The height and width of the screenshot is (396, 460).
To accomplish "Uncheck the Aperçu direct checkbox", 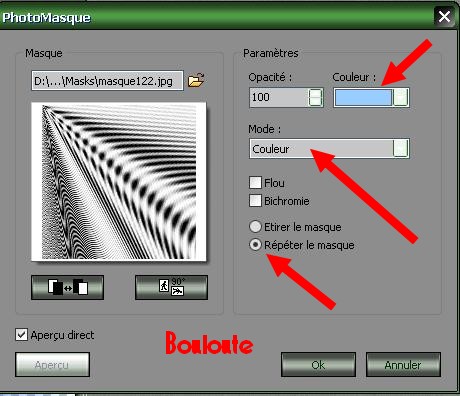I will pyautogui.click(x=21, y=335).
